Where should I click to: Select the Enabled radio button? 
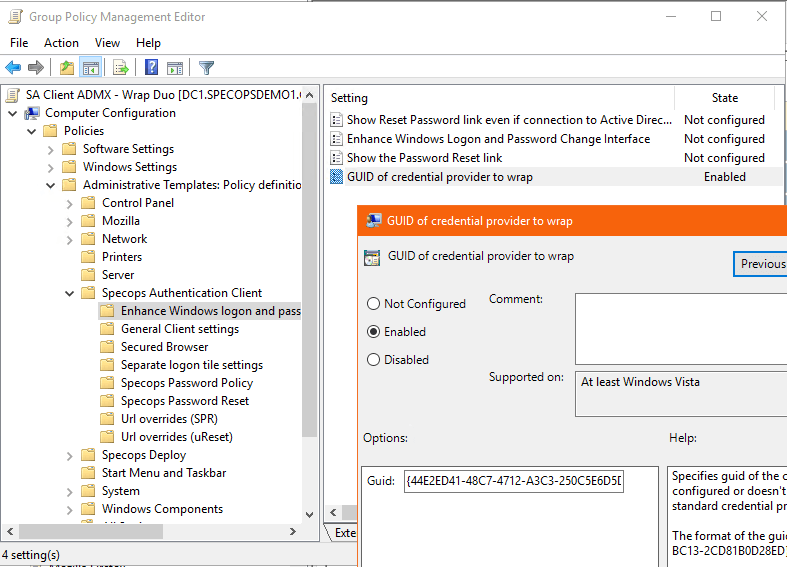[373, 332]
